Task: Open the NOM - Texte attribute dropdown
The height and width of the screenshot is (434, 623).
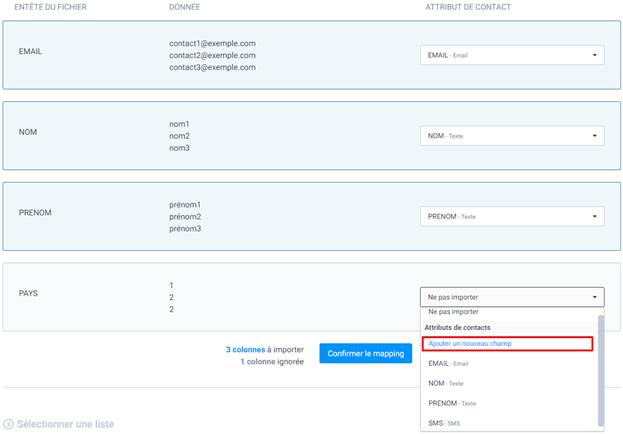Action: click(x=511, y=136)
